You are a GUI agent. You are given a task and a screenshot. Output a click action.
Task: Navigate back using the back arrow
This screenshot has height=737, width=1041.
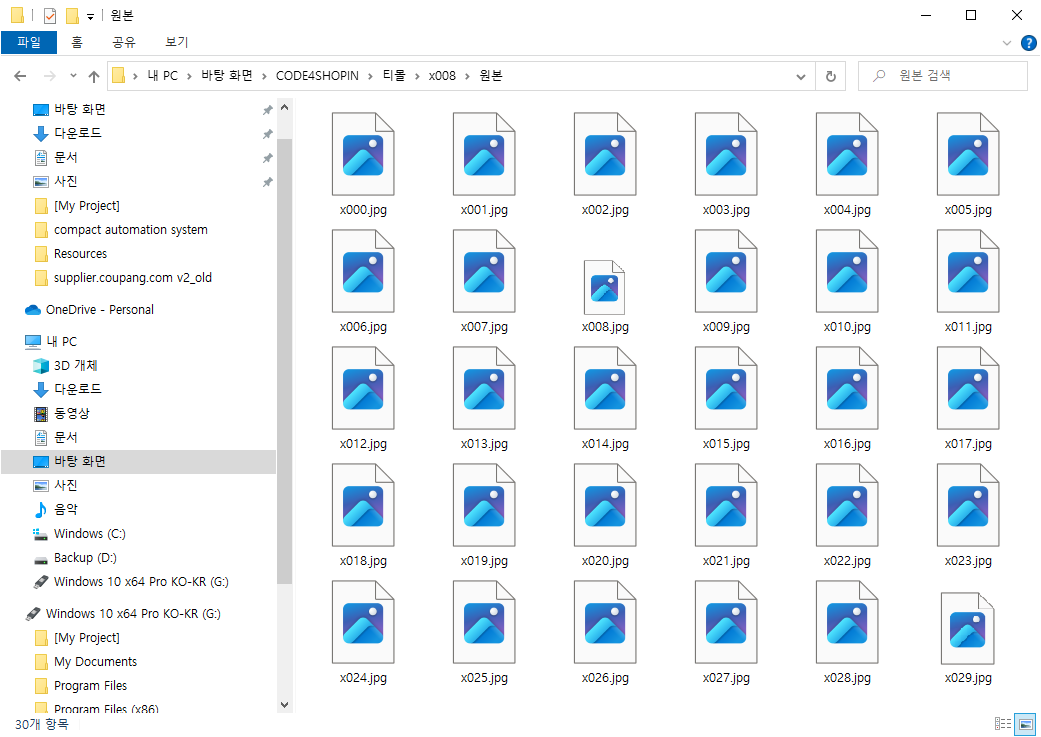coord(19,75)
